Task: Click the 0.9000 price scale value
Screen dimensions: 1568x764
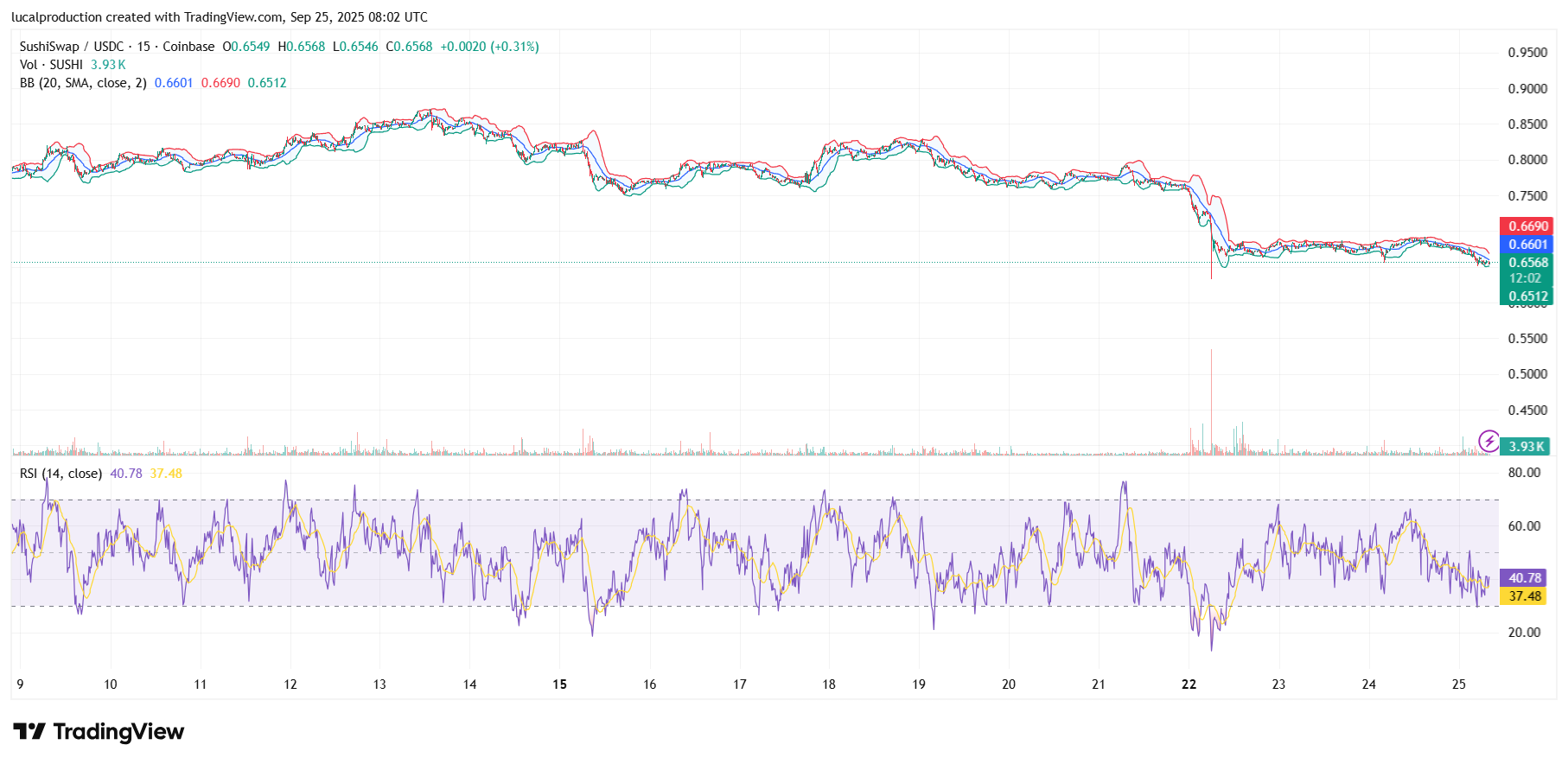Action: click(x=1527, y=89)
